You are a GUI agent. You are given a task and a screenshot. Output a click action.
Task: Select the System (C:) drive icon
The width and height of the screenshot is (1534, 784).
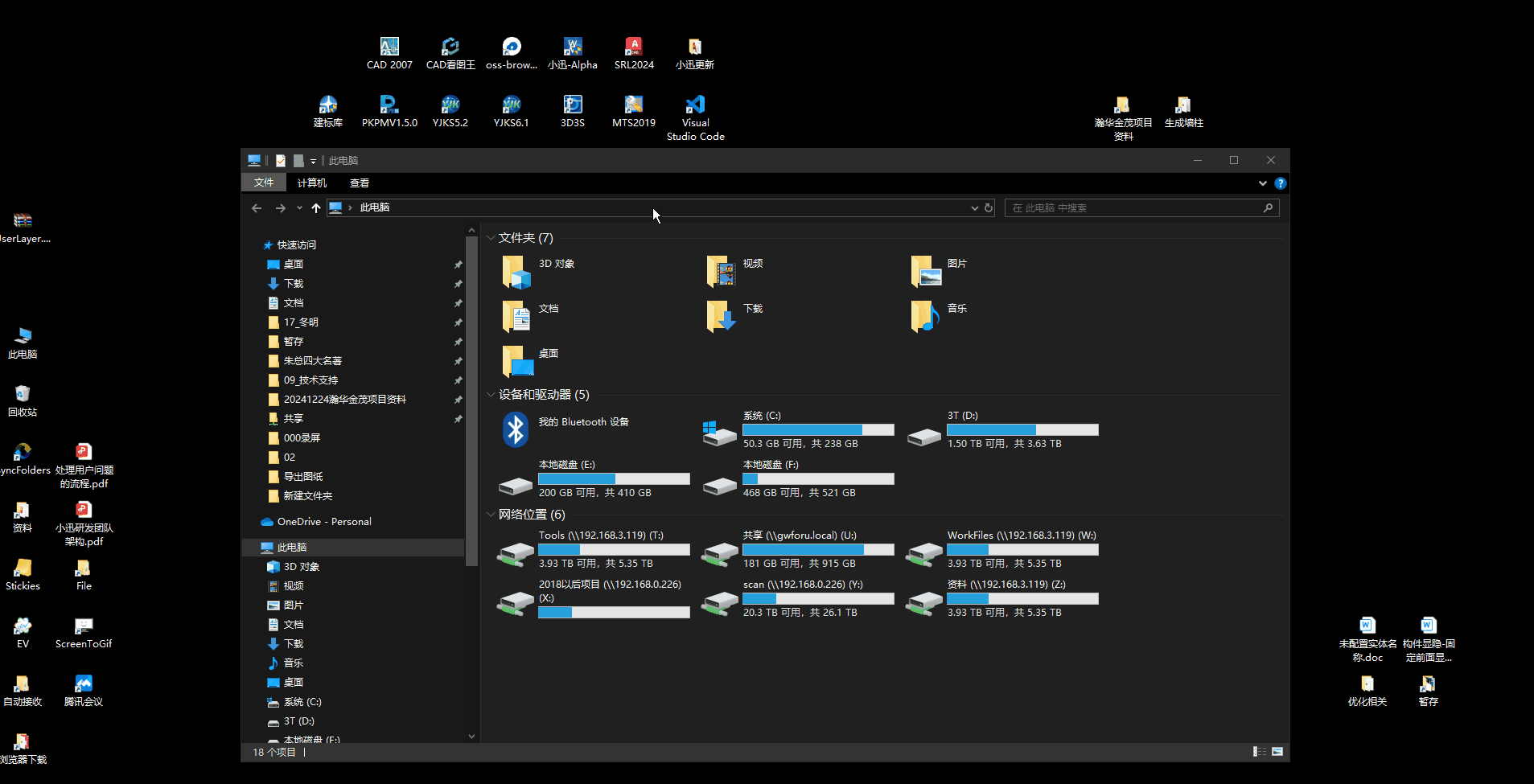click(719, 432)
